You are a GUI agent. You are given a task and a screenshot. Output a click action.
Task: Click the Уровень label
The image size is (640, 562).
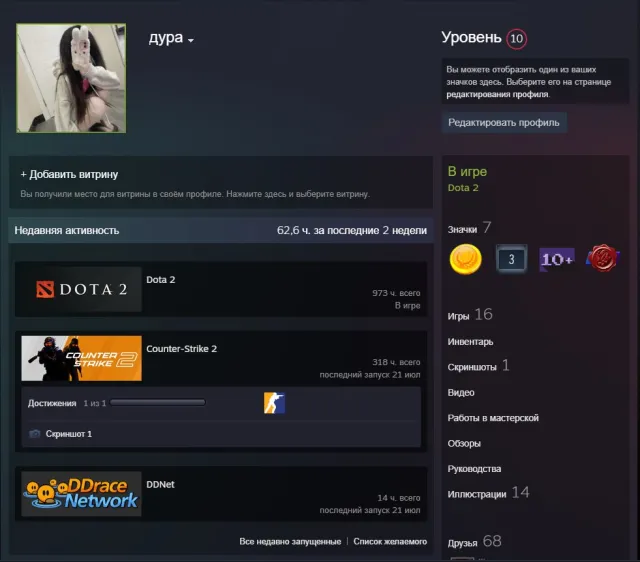click(471, 38)
